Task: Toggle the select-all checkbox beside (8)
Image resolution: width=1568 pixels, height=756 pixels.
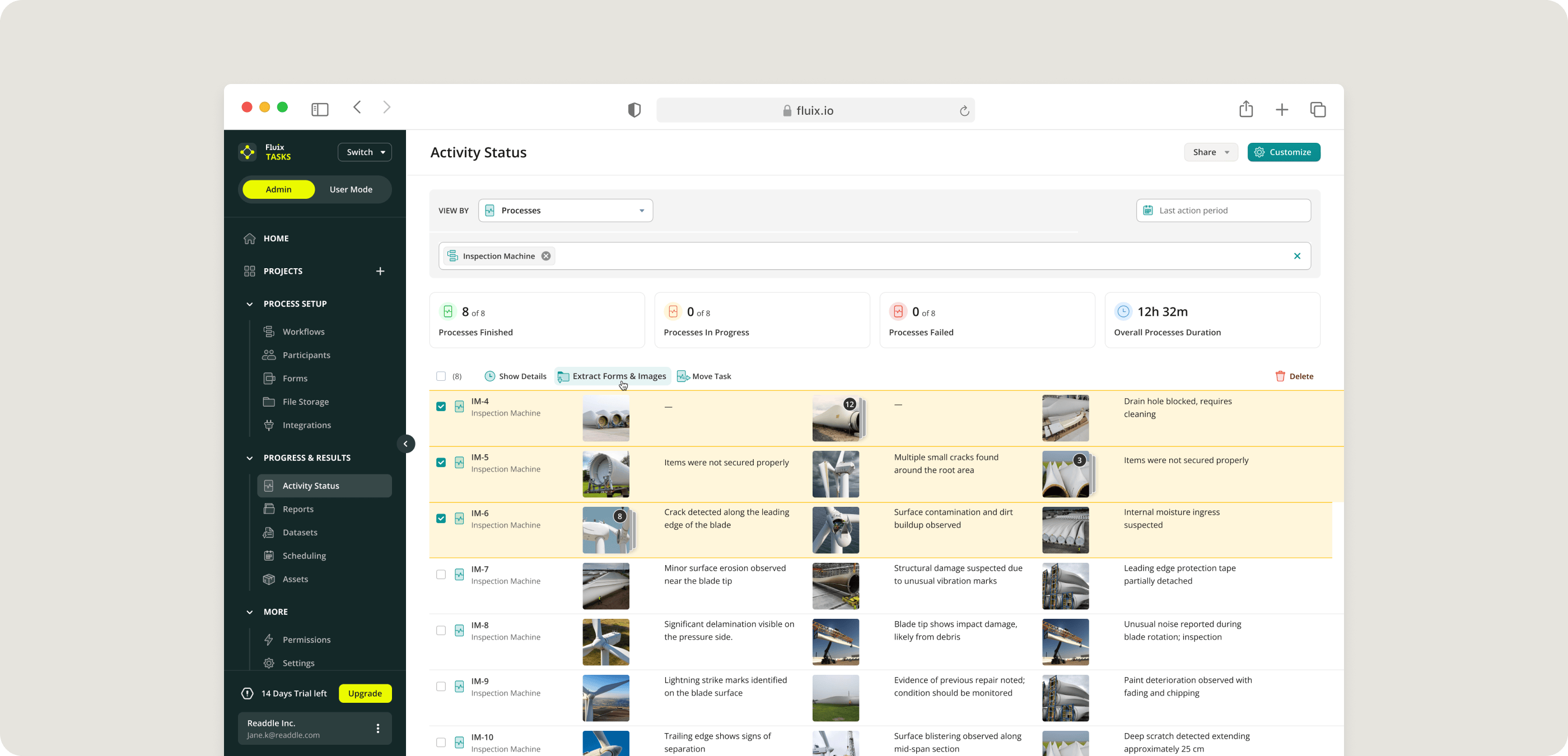Action: tap(441, 376)
